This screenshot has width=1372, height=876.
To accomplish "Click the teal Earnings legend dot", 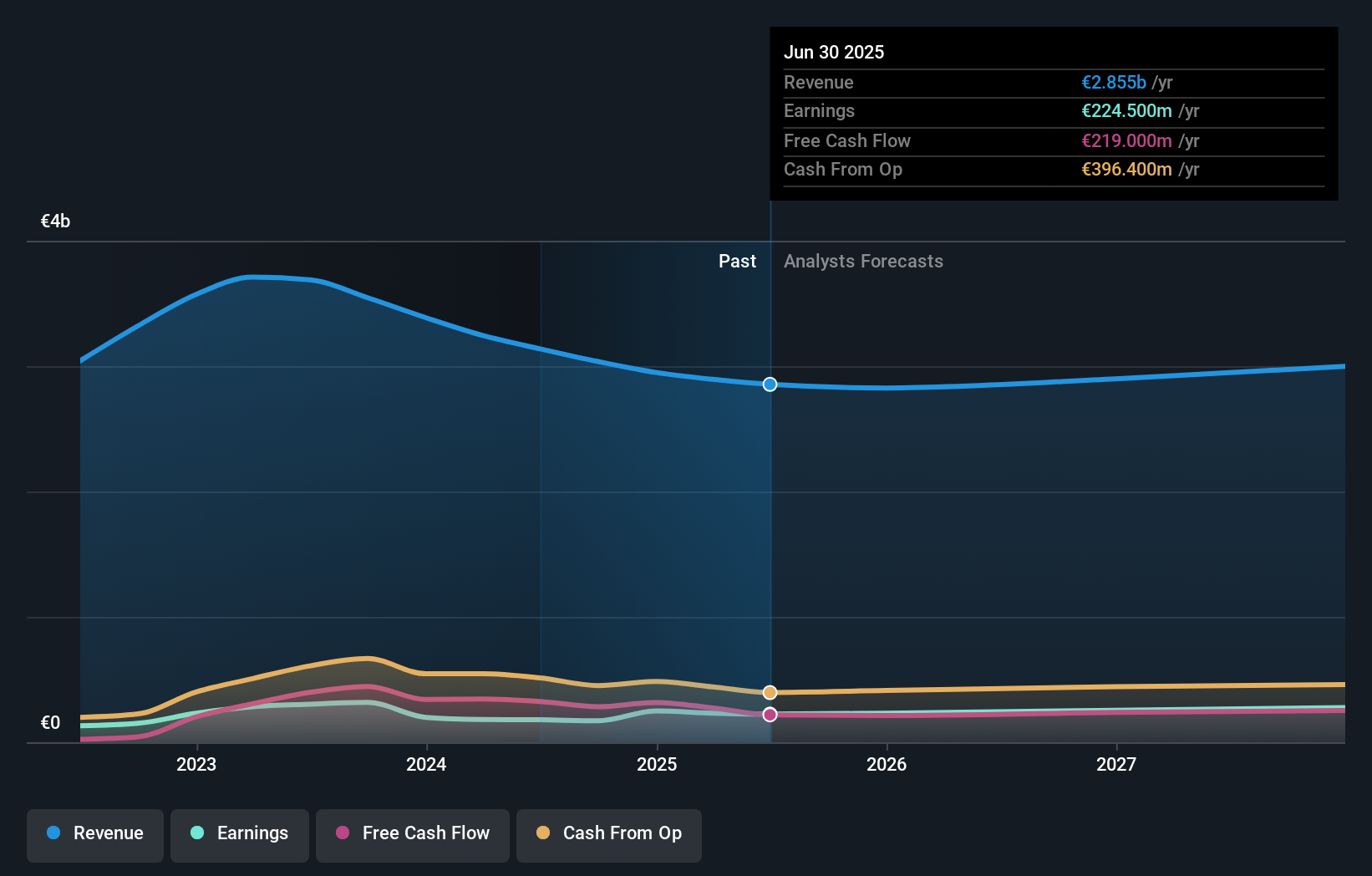I will click(196, 833).
